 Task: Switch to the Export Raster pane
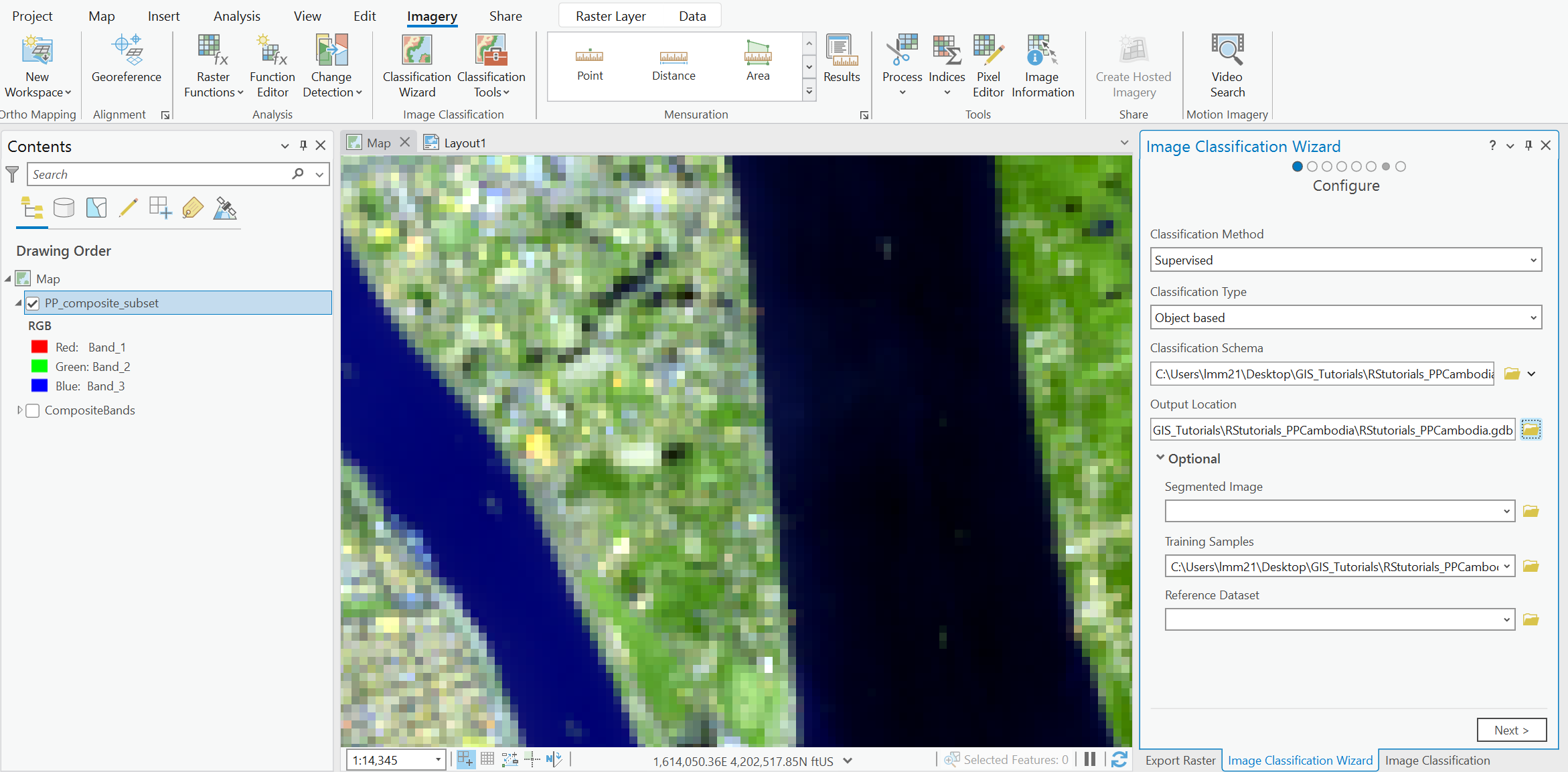1180,760
